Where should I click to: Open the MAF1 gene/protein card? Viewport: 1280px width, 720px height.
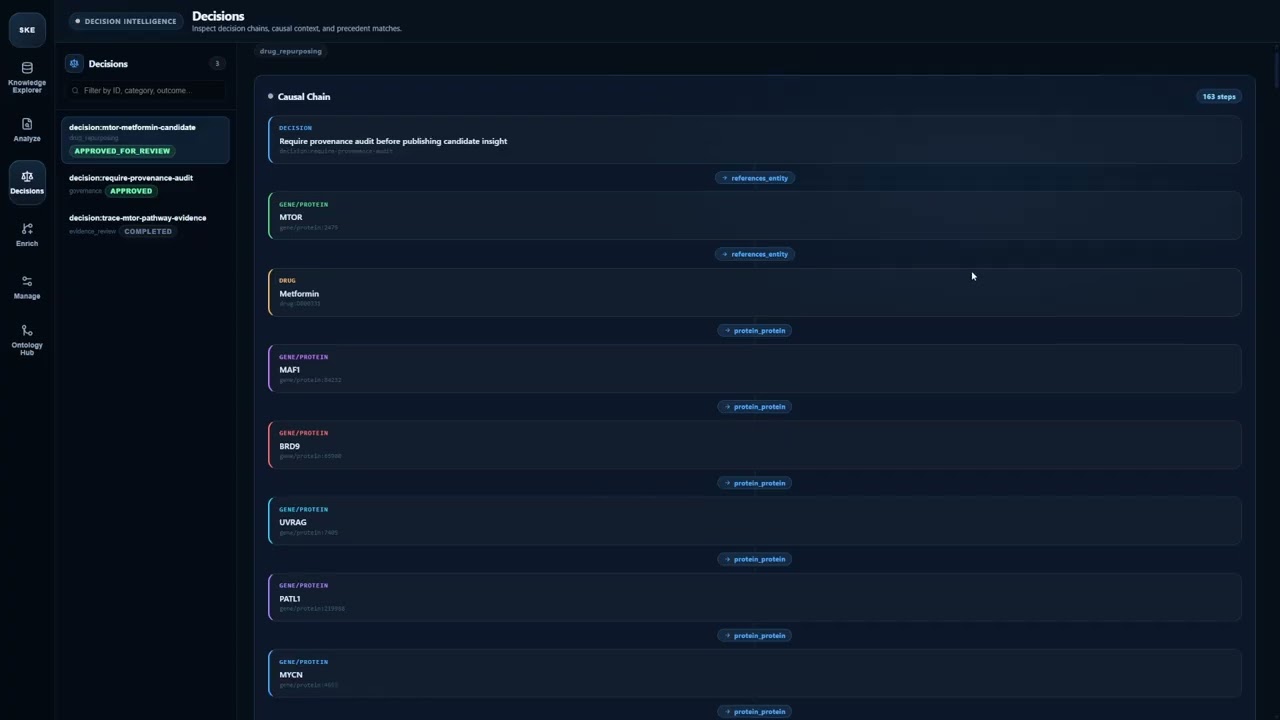pos(755,368)
